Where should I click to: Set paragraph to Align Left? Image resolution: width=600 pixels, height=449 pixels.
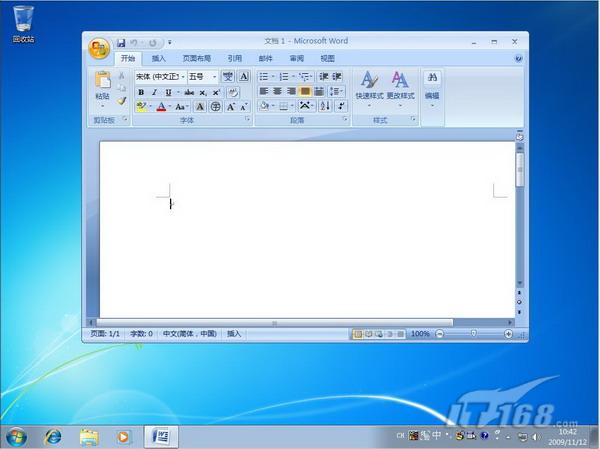pyautogui.click(x=264, y=91)
